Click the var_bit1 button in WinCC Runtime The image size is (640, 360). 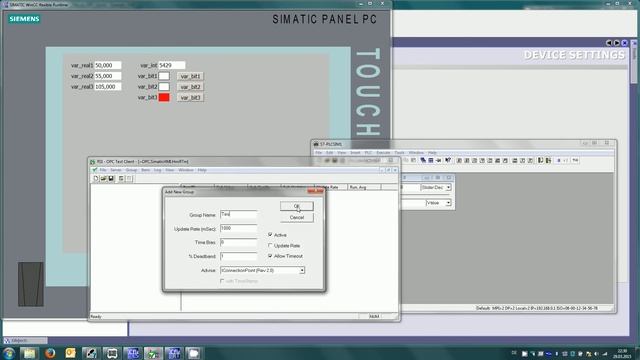[191, 76]
